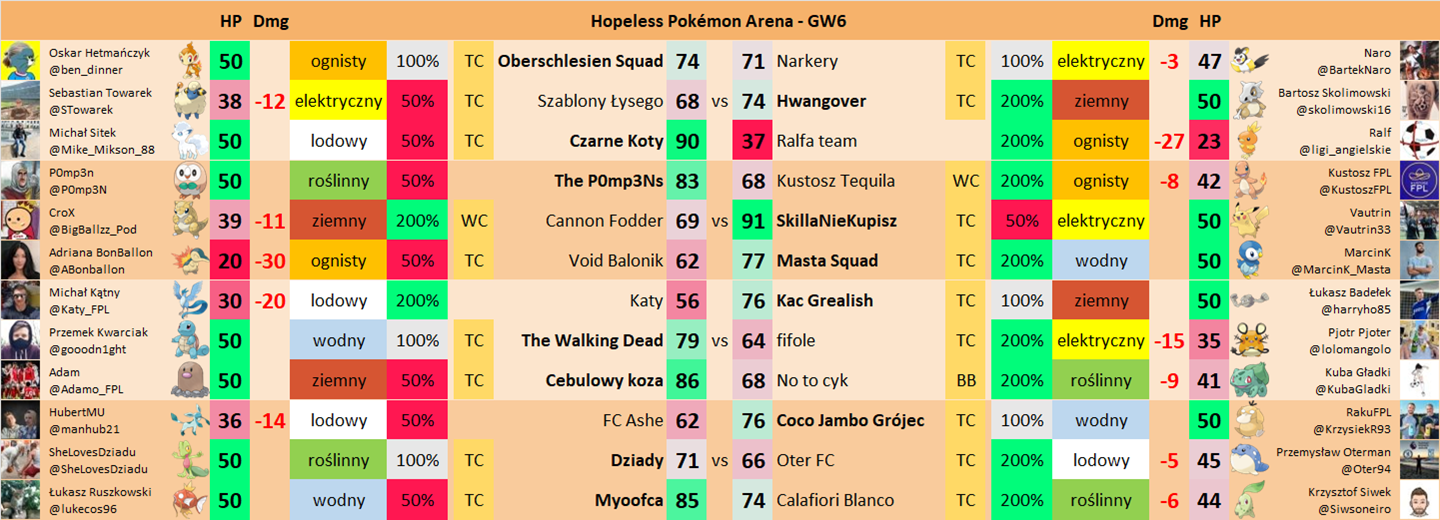The image size is (1440, 520).
Task: Select the Charmander sprite for Kustosz FPL
Action: [1250, 180]
